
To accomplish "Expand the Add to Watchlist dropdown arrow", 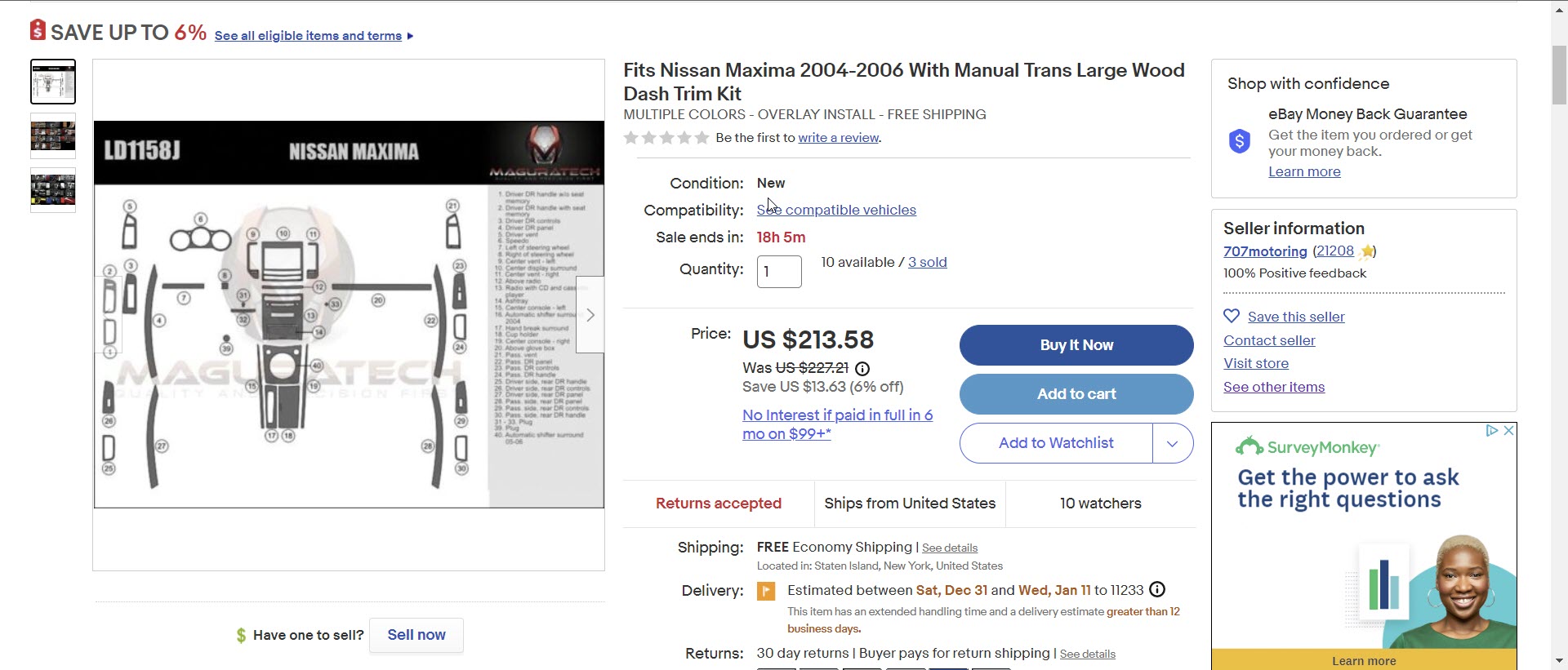I will pyautogui.click(x=1173, y=443).
